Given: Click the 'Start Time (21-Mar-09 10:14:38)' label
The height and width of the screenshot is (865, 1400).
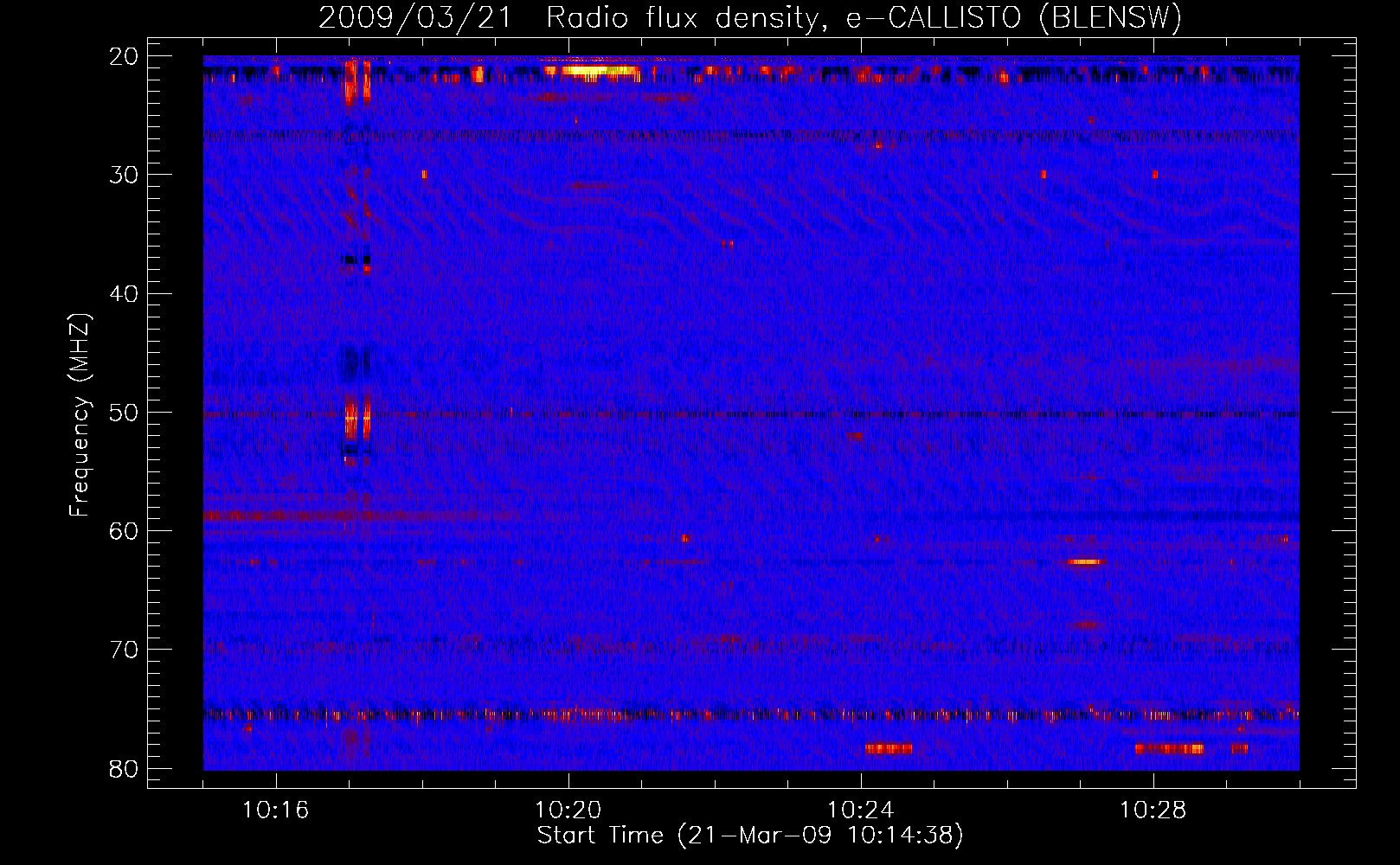Looking at the screenshot, I should coord(750,836).
